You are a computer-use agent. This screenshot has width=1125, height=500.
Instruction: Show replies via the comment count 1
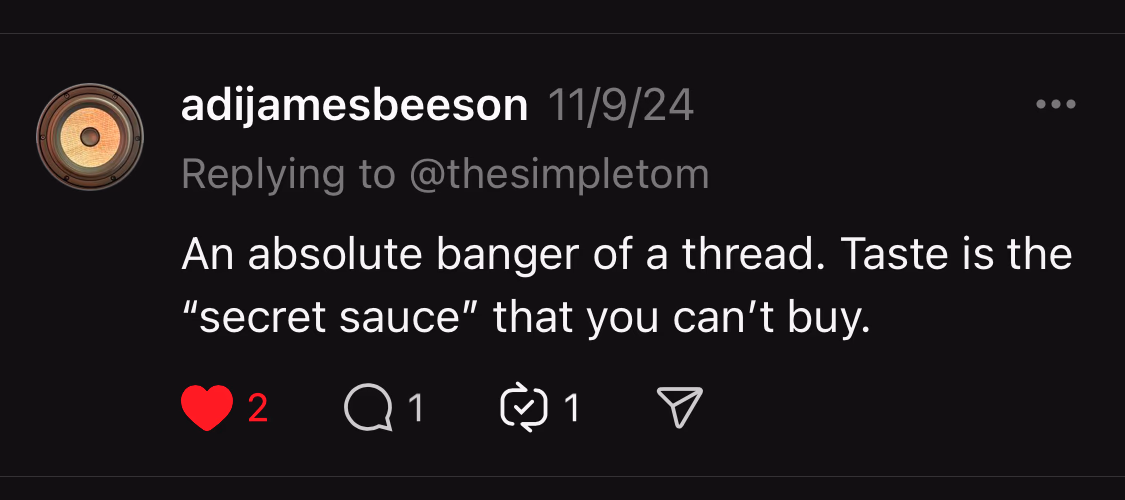coord(416,408)
